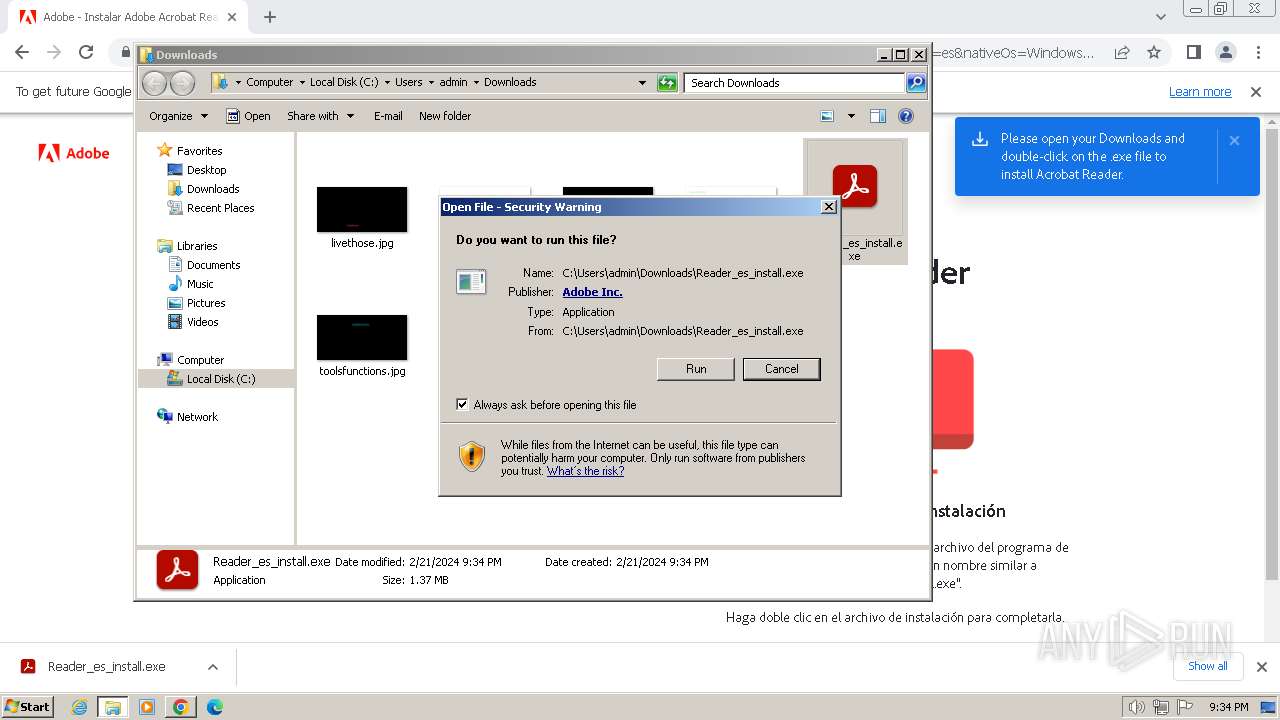
Task: Click the Chrome share page icon
Action: (x=1122, y=52)
